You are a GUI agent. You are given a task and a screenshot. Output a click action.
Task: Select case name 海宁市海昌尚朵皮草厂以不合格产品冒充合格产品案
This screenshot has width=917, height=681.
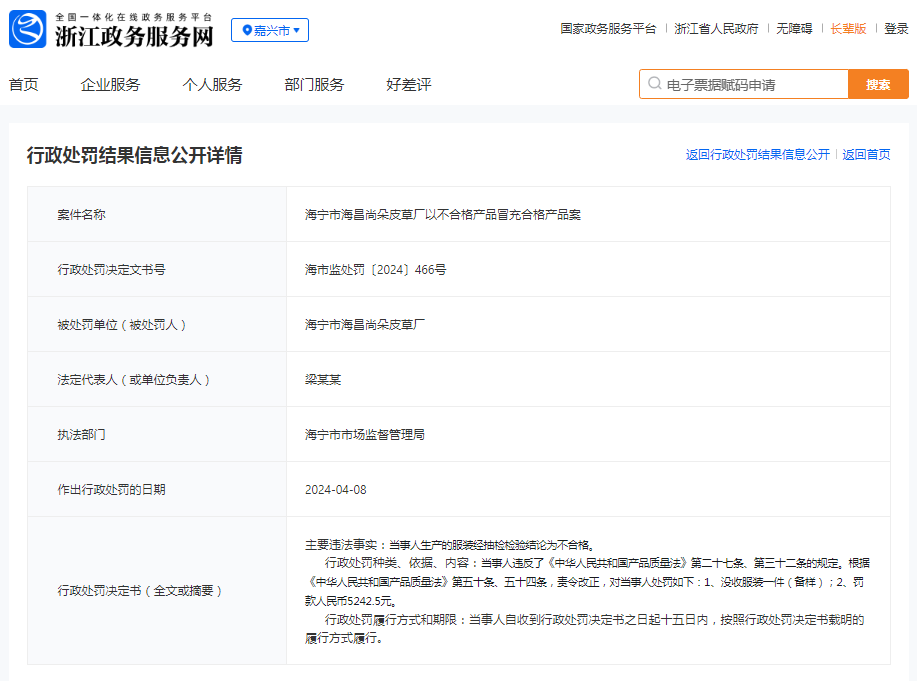click(x=443, y=215)
